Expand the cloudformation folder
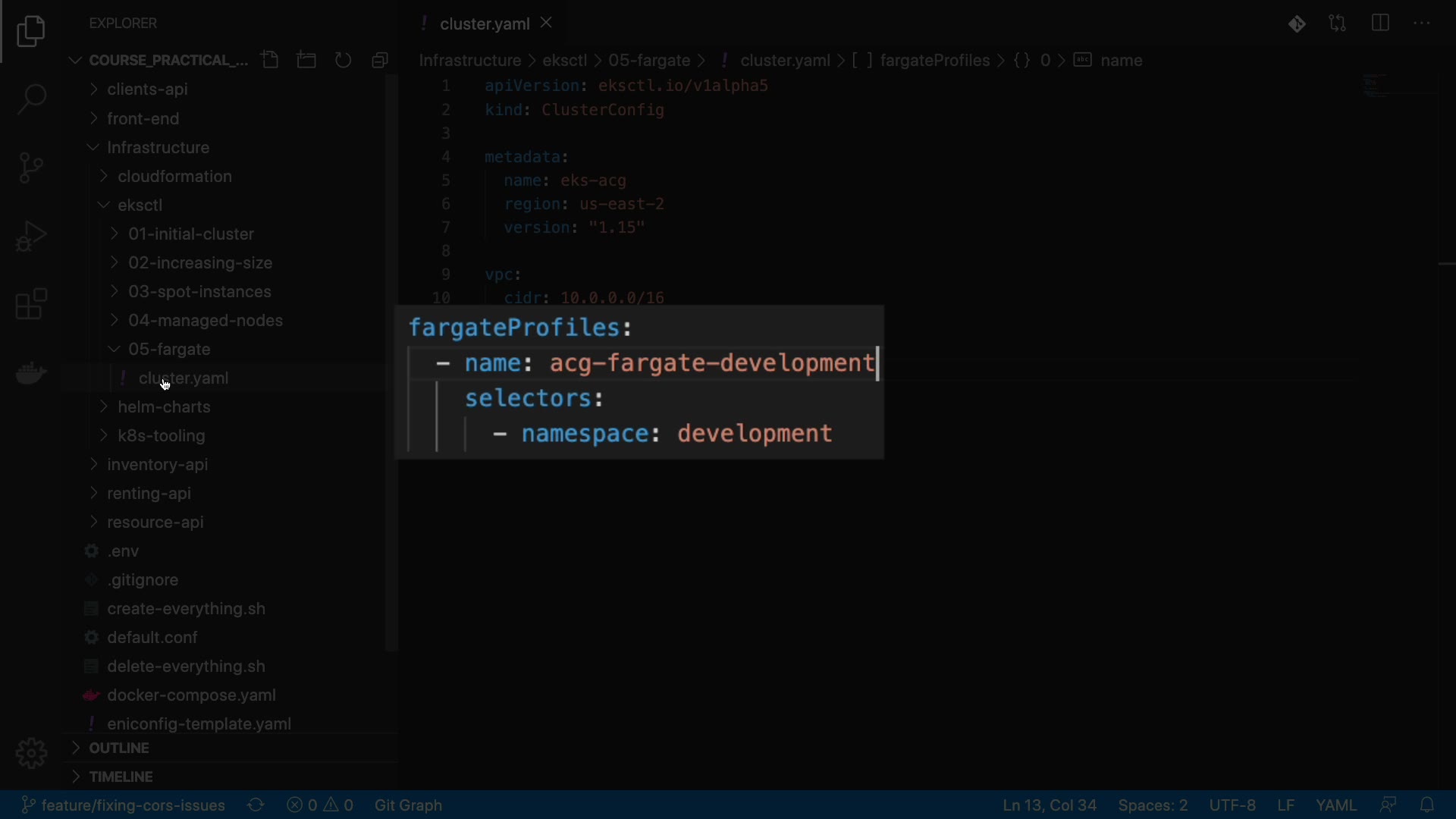Image resolution: width=1456 pixels, height=819 pixels. [x=174, y=177]
